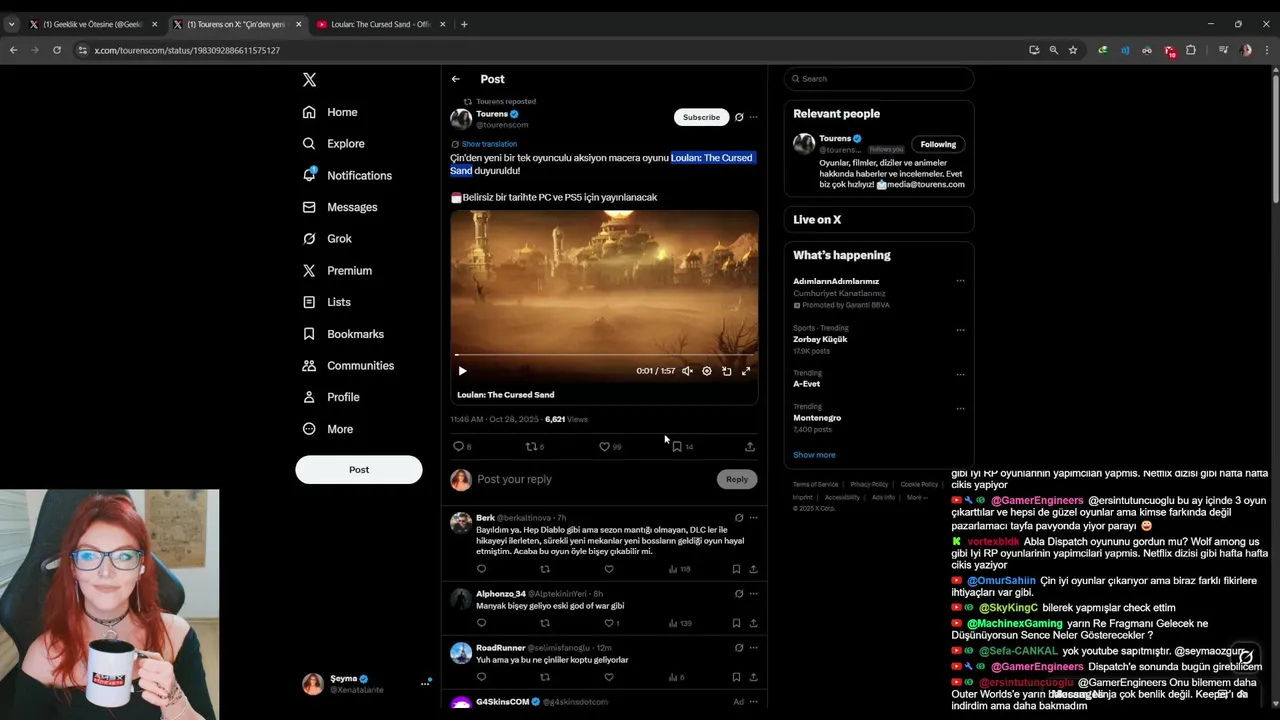Open options menu on RoadRunner's reply
The image size is (1280, 720).
754,648
